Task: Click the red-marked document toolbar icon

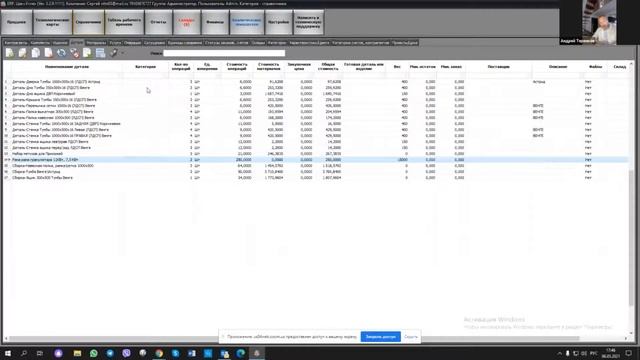Action: point(49,53)
